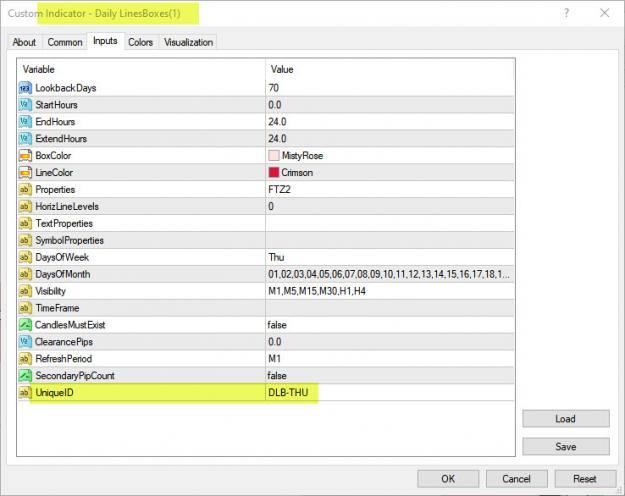The width and height of the screenshot is (625, 496).
Task: Click the Reset button
Action: click(x=585, y=479)
